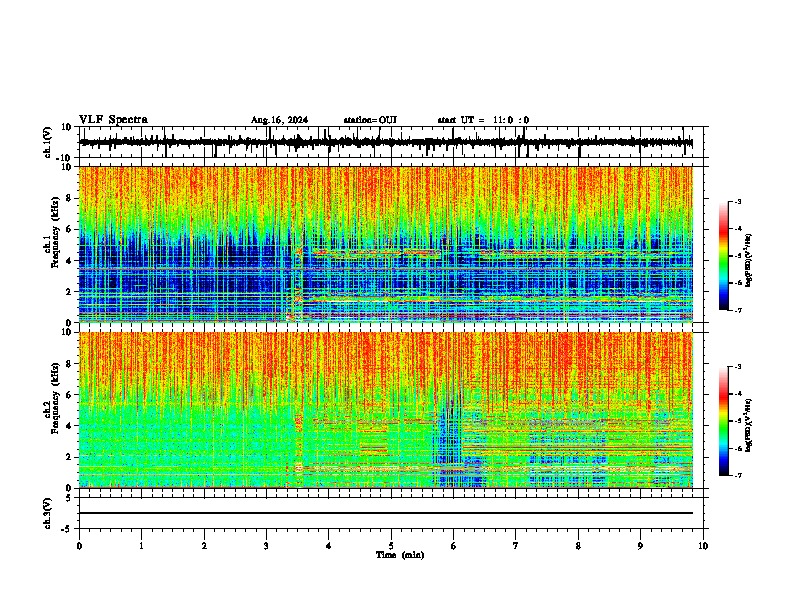The image size is (792, 612).
Task: Select the ch.2 colorbar log(PSD) label
Action: tap(748, 425)
